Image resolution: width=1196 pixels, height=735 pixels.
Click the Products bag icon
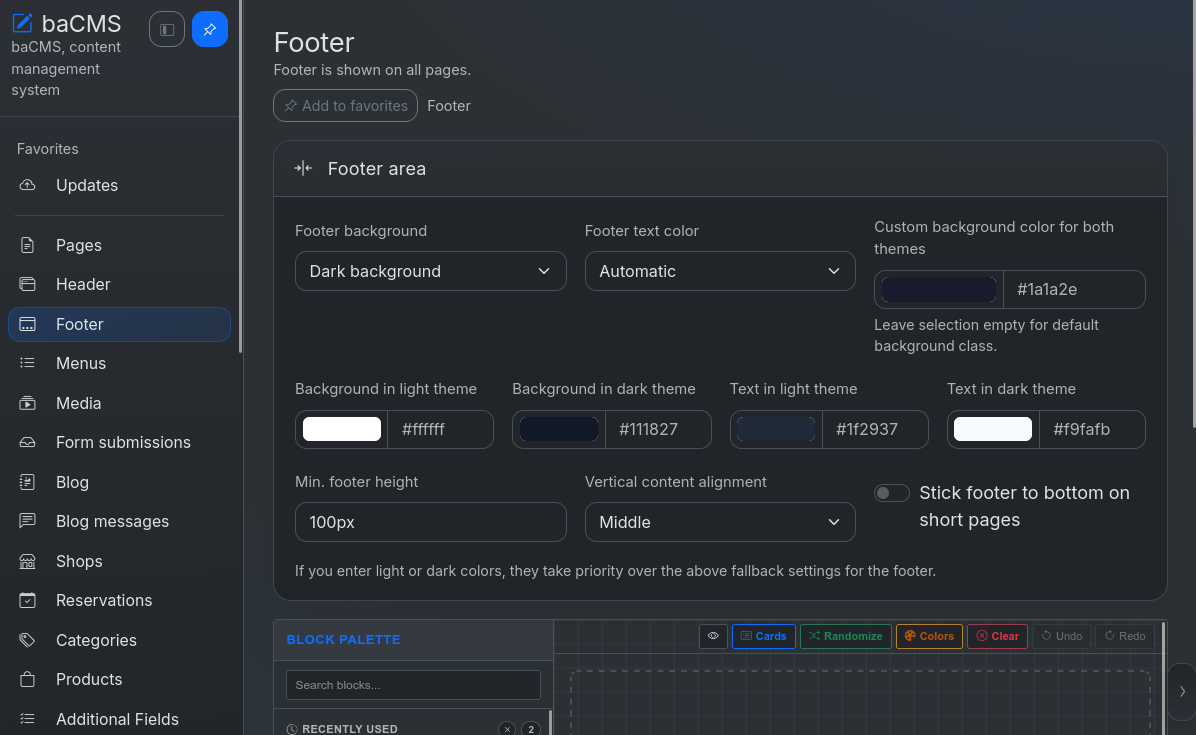pyautogui.click(x=27, y=679)
